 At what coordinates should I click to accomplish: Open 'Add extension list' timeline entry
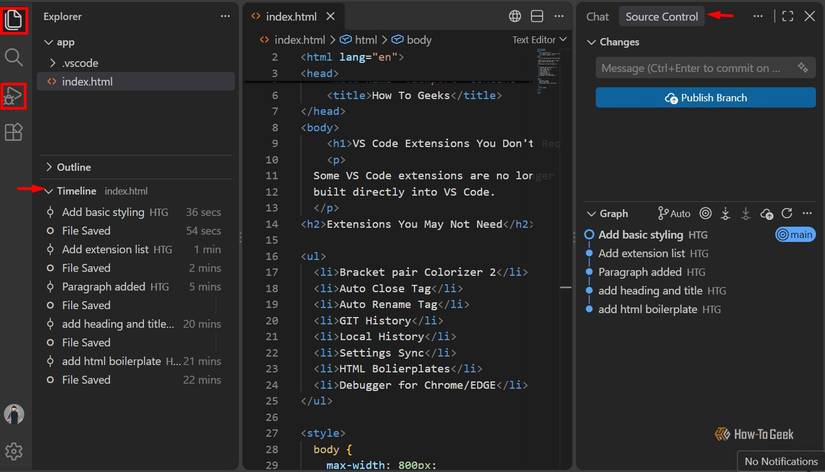pyautogui.click(x=136, y=249)
